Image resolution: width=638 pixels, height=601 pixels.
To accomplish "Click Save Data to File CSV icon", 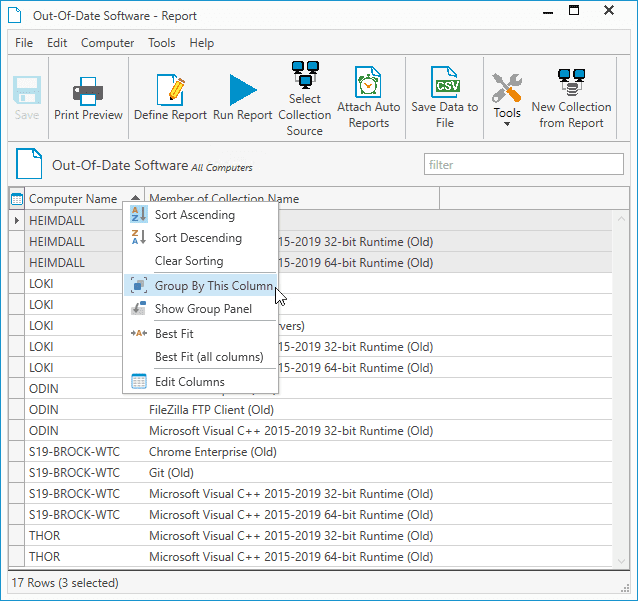I will pos(445,82).
